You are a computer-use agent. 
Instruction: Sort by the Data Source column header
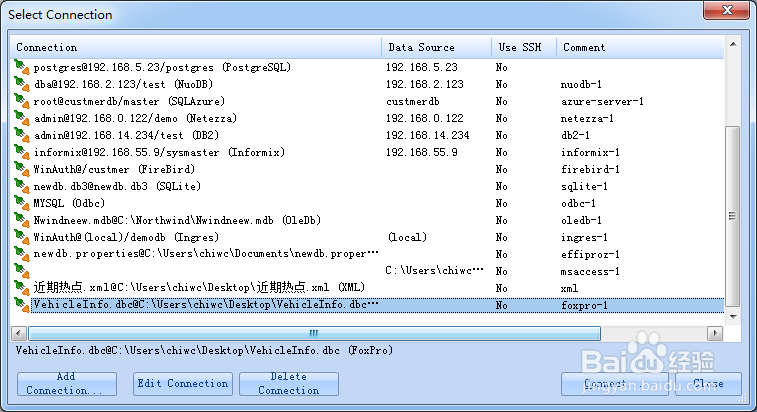436,47
